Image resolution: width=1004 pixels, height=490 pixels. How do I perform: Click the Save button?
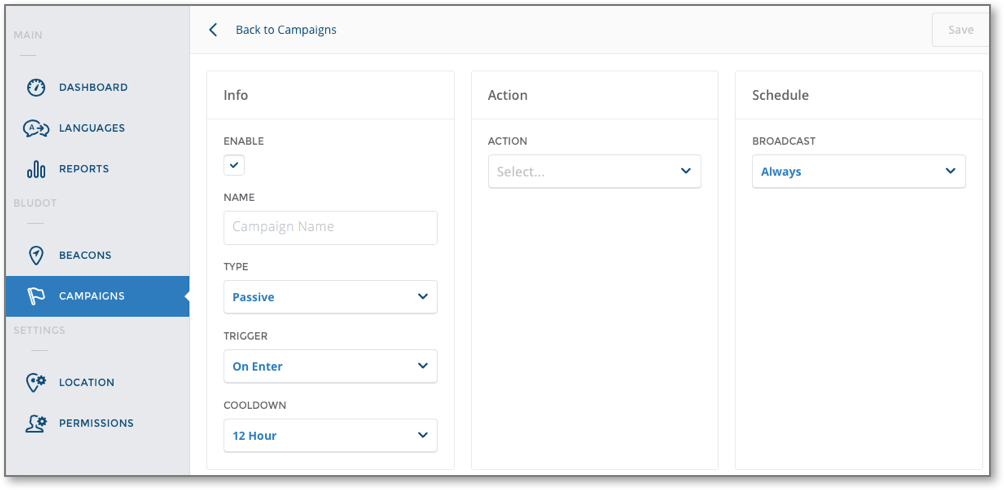coord(960,29)
